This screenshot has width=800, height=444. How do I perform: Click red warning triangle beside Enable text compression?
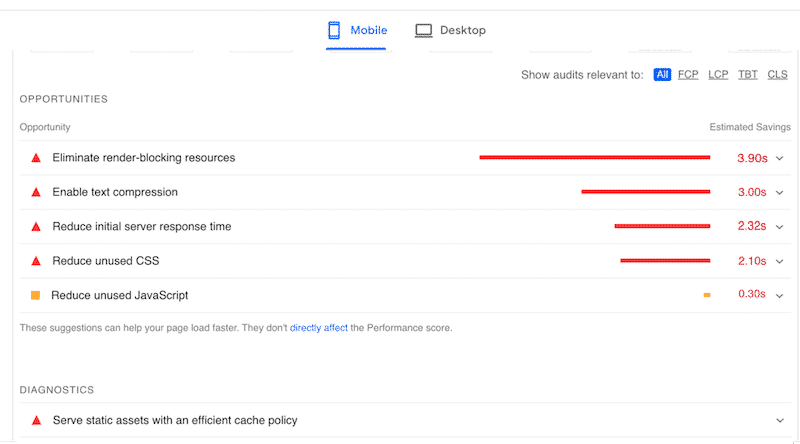[x=36, y=192]
